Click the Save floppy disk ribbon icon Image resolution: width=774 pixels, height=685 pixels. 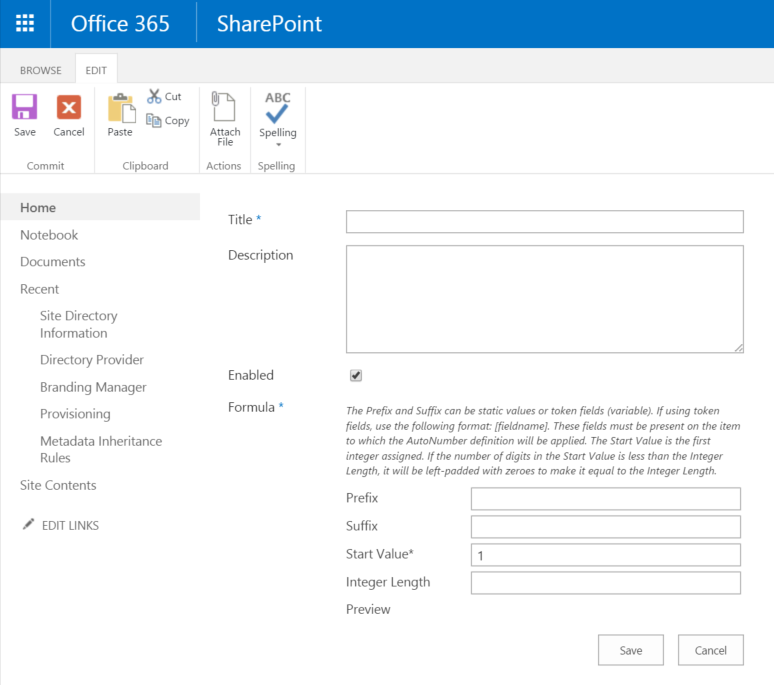click(25, 107)
